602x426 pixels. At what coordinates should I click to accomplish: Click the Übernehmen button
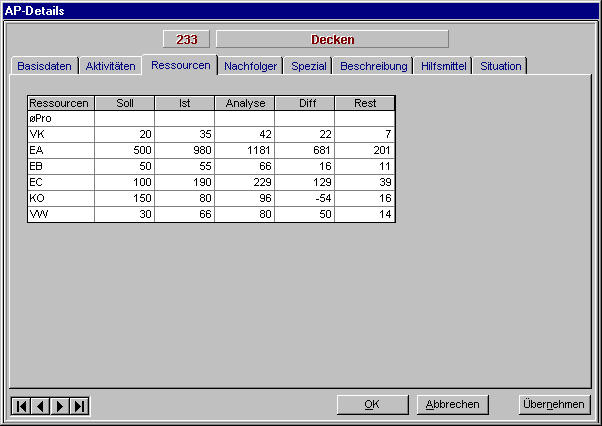(552, 404)
